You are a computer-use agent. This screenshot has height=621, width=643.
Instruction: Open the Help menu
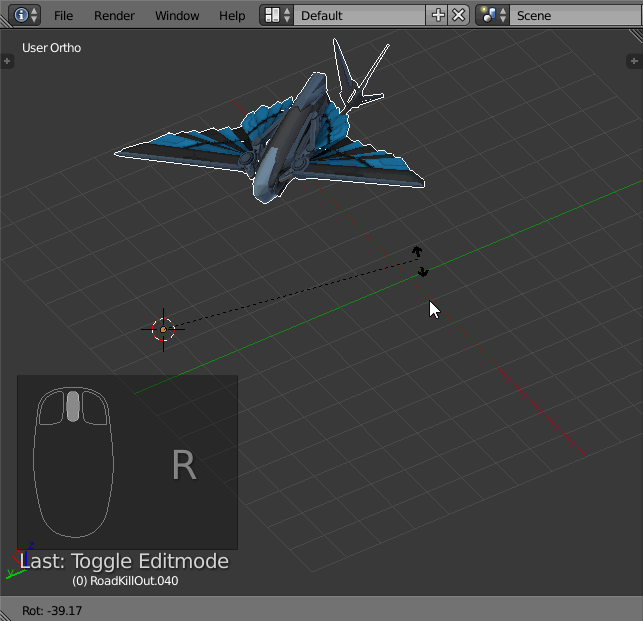[x=232, y=16]
